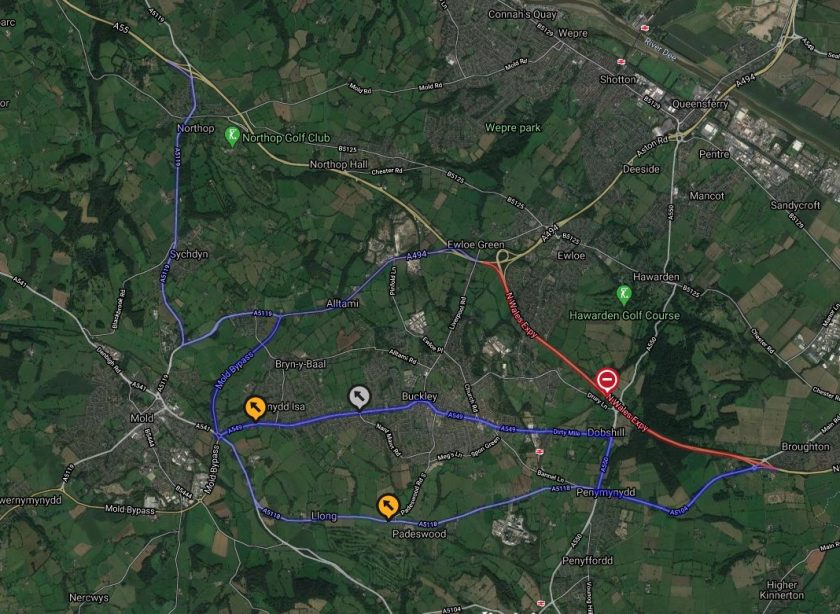Click the orange arrow marker near Padeswood
Image resolution: width=840 pixels, height=614 pixels.
pyautogui.click(x=387, y=507)
